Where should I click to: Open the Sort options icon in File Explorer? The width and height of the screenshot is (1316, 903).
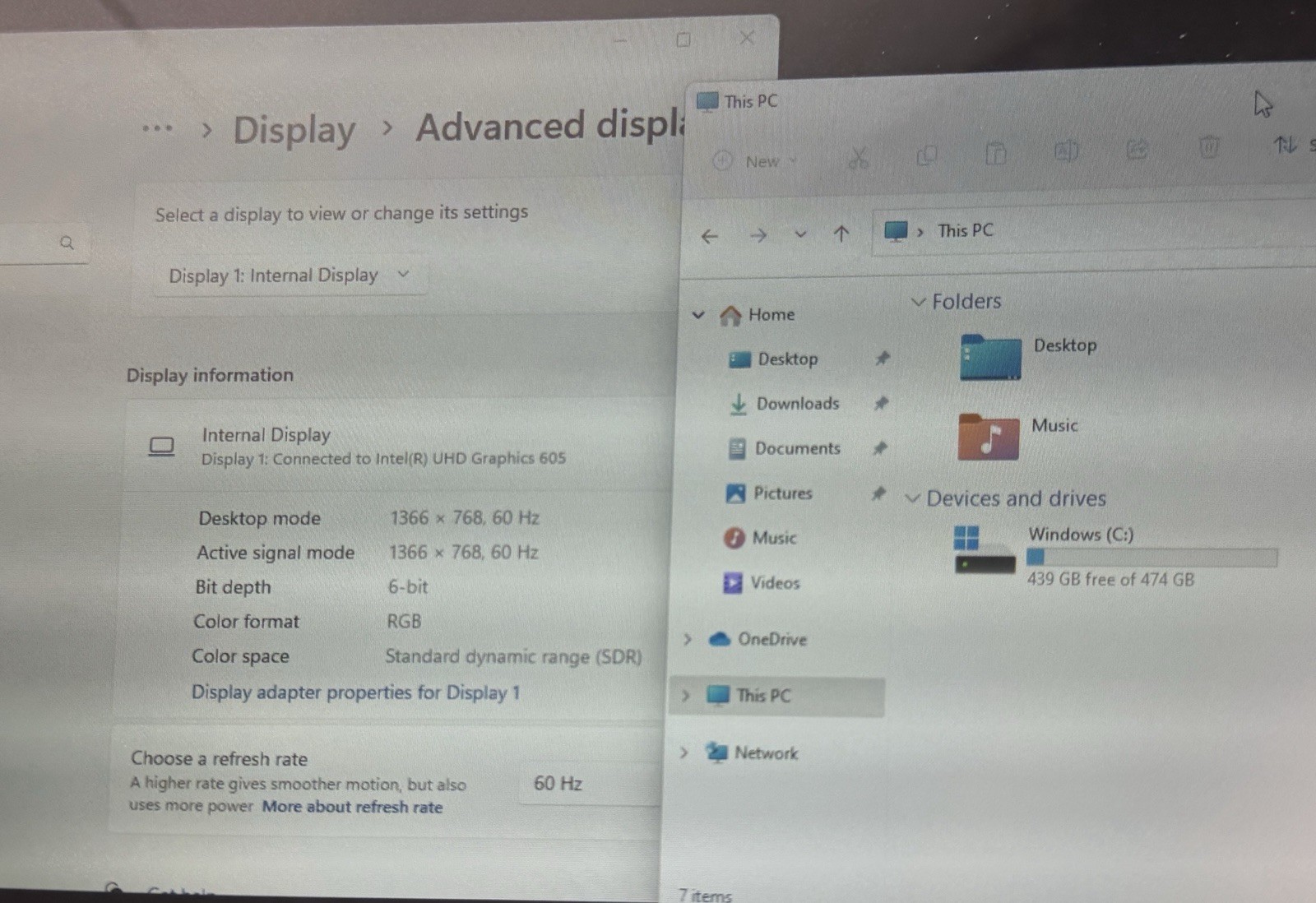coord(1286,145)
